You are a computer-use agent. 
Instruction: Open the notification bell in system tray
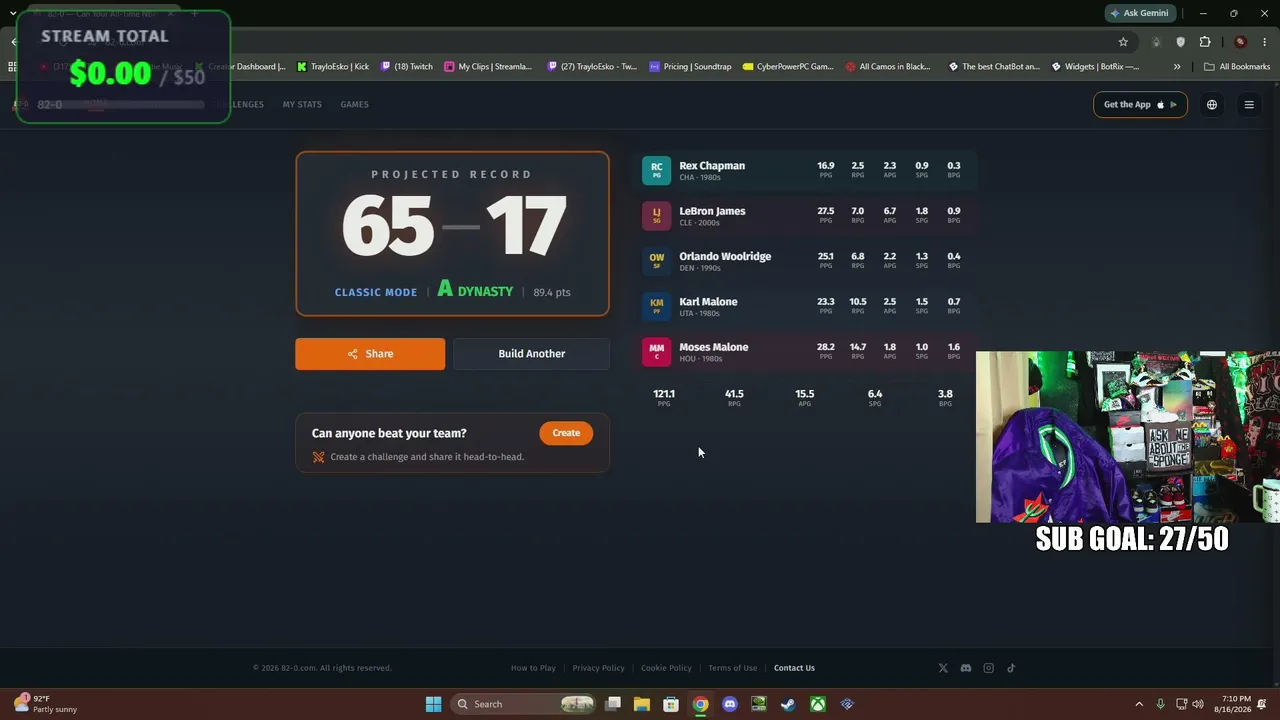(1262, 704)
